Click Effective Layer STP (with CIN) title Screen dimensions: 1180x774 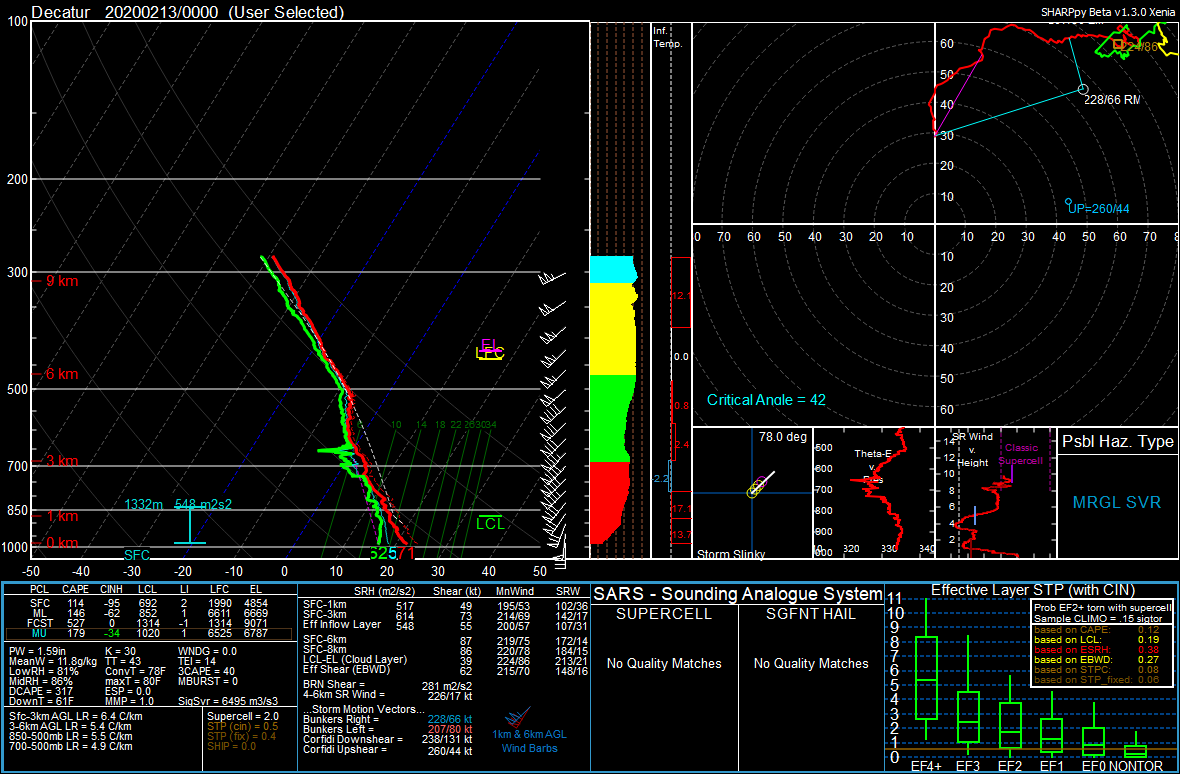click(1032, 589)
